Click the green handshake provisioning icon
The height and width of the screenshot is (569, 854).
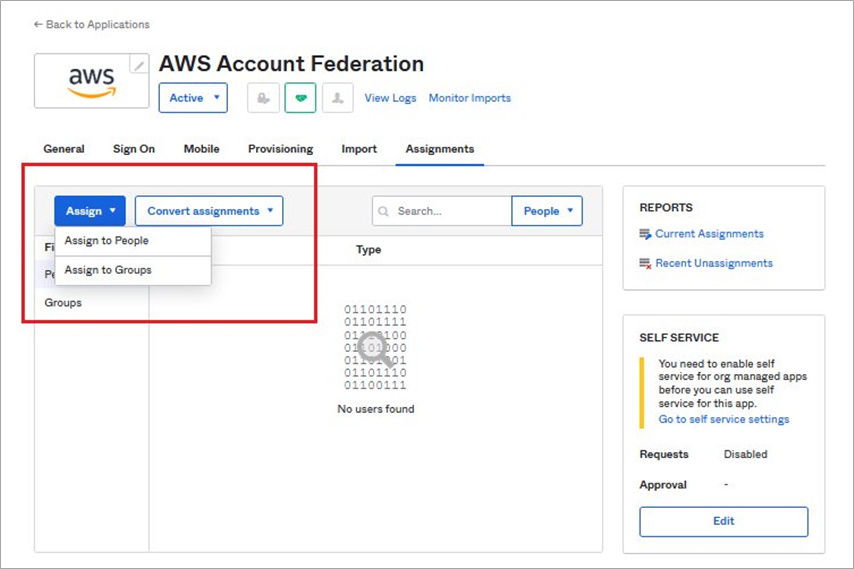coord(301,98)
